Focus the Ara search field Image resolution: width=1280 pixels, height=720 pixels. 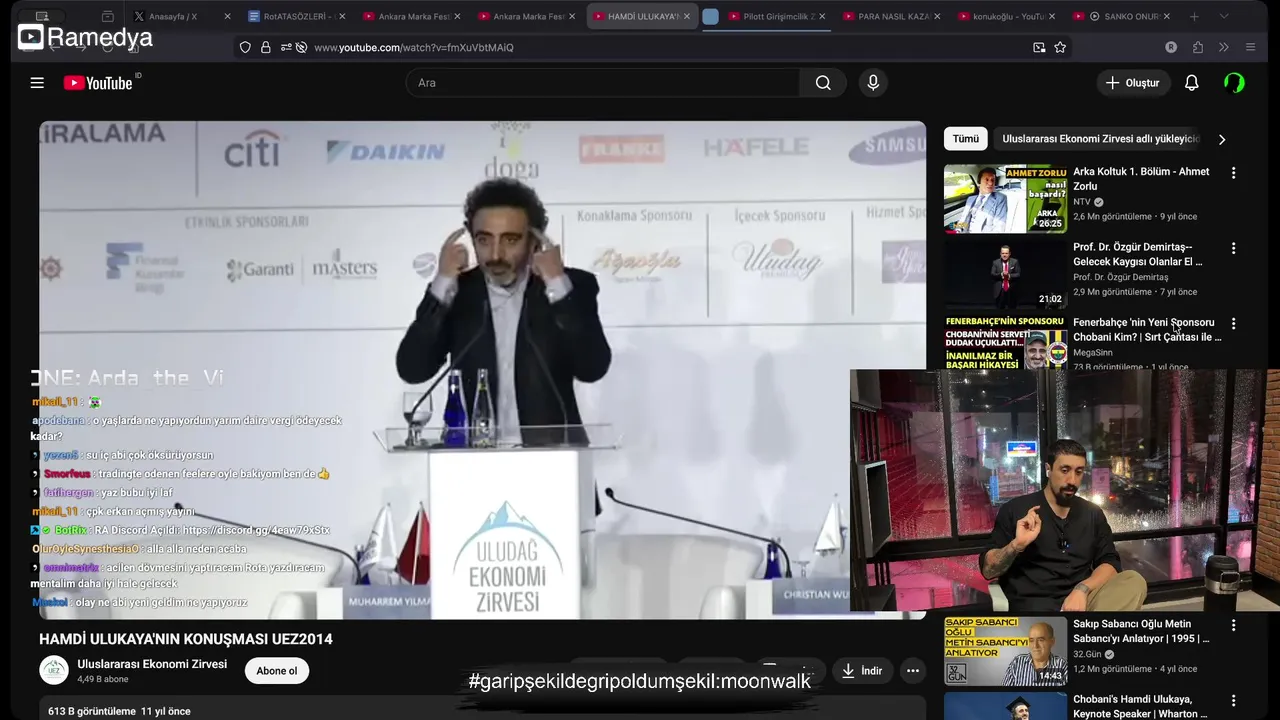click(603, 83)
